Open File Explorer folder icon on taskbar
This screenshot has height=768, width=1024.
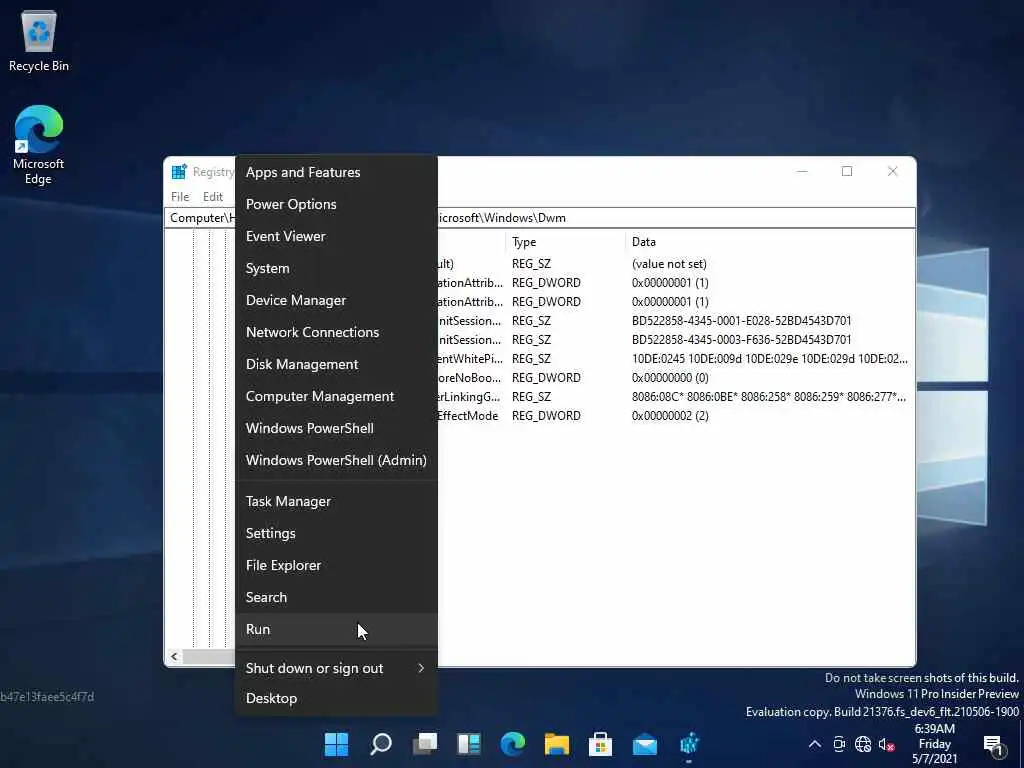557,744
